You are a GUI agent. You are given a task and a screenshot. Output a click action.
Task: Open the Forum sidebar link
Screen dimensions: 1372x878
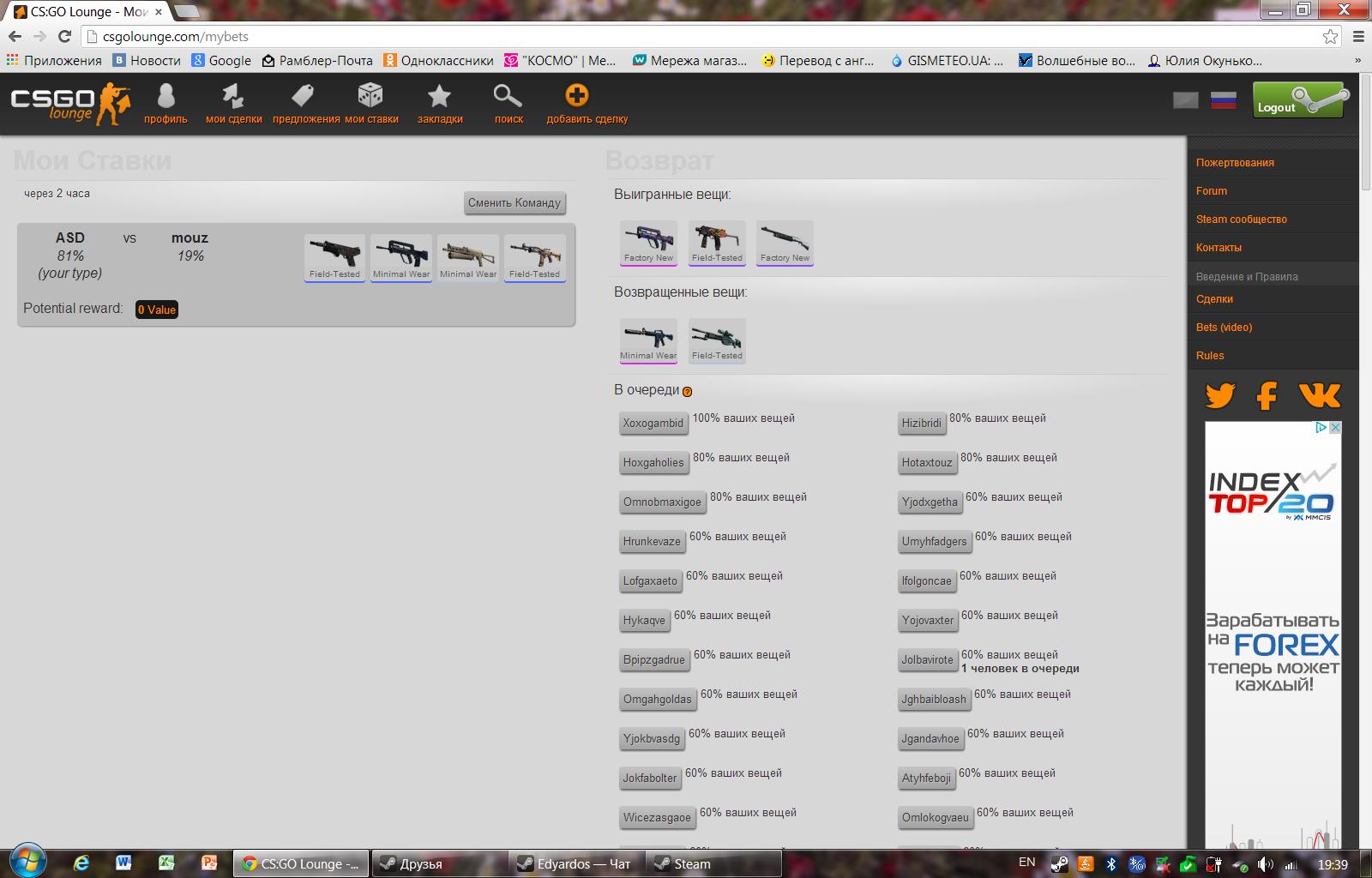[1212, 191]
